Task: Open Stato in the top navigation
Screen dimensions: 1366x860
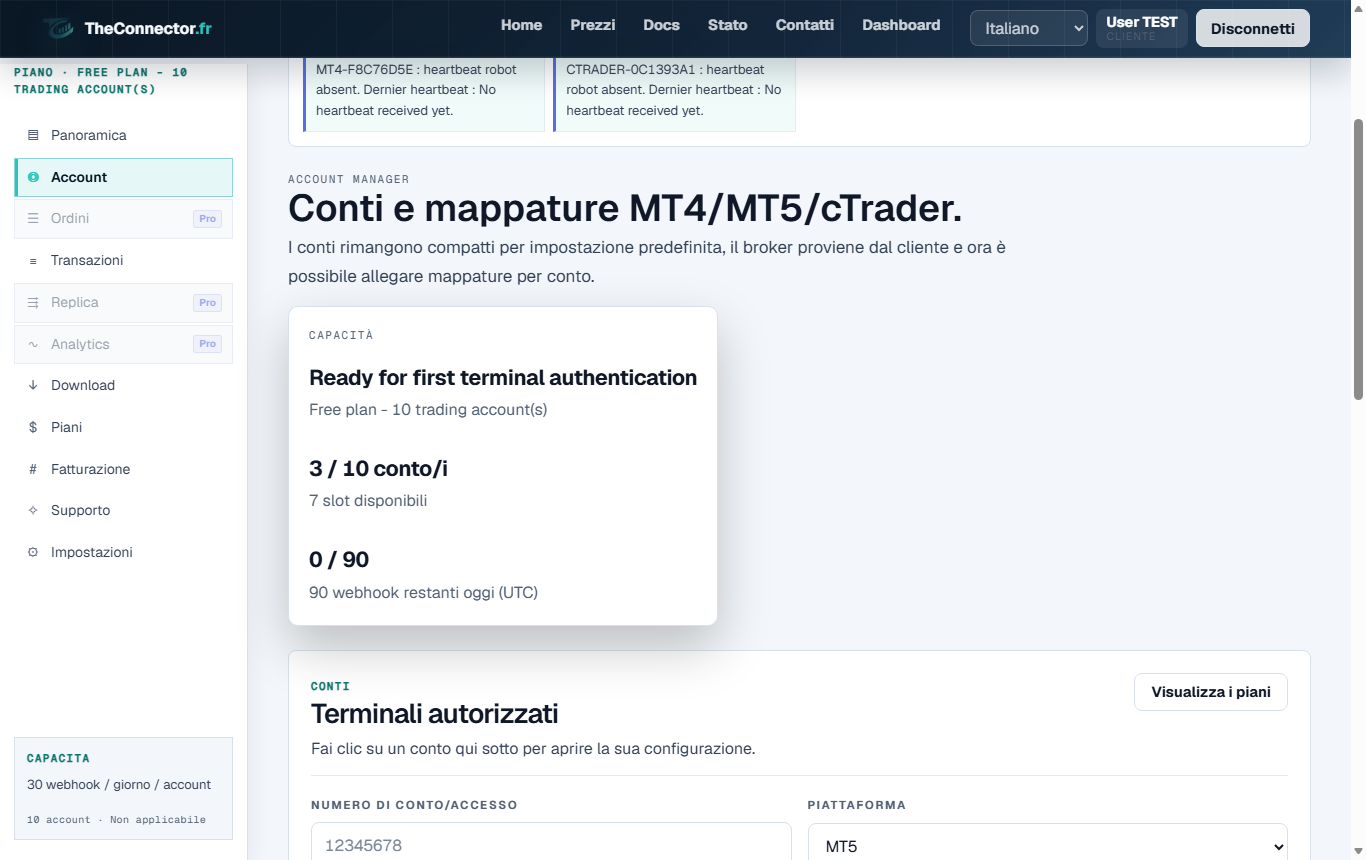Action: click(x=727, y=25)
